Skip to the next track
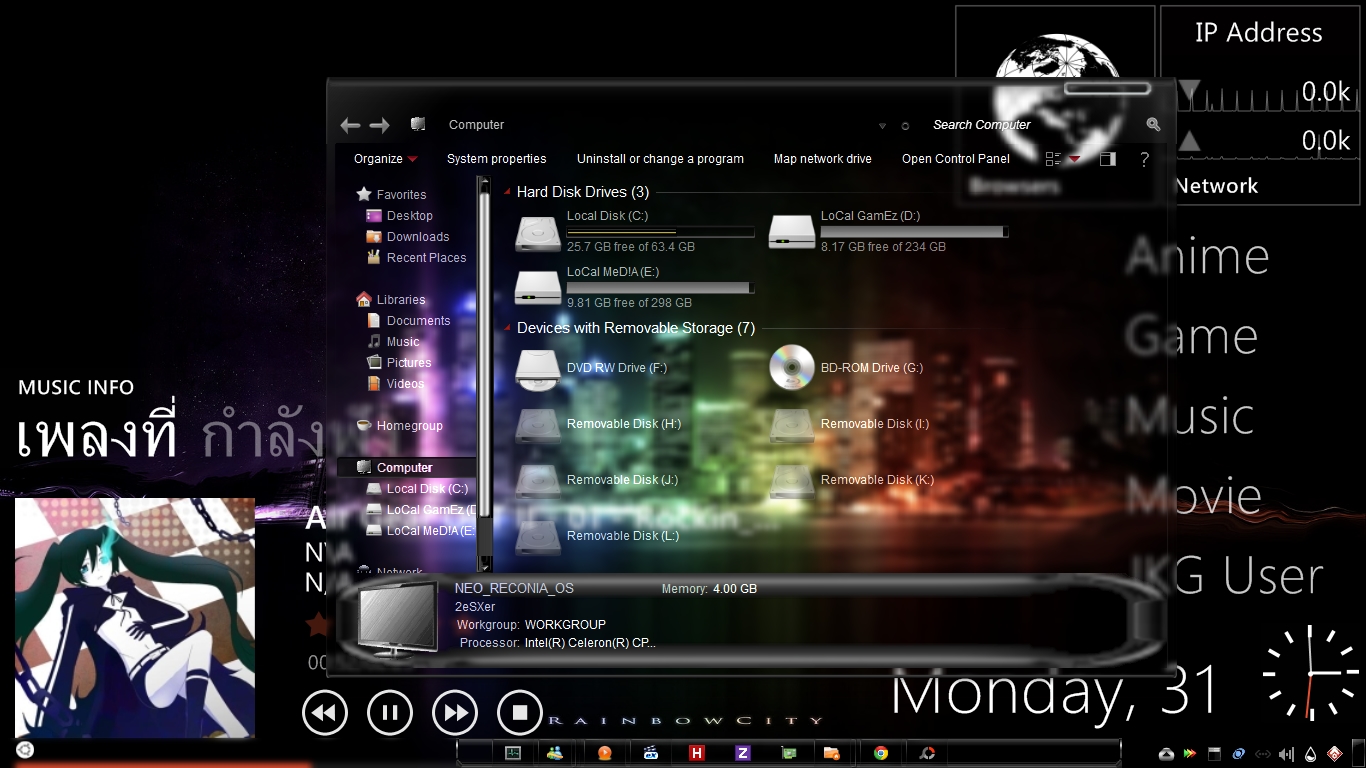The image size is (1366, 768). pos(455,713)
